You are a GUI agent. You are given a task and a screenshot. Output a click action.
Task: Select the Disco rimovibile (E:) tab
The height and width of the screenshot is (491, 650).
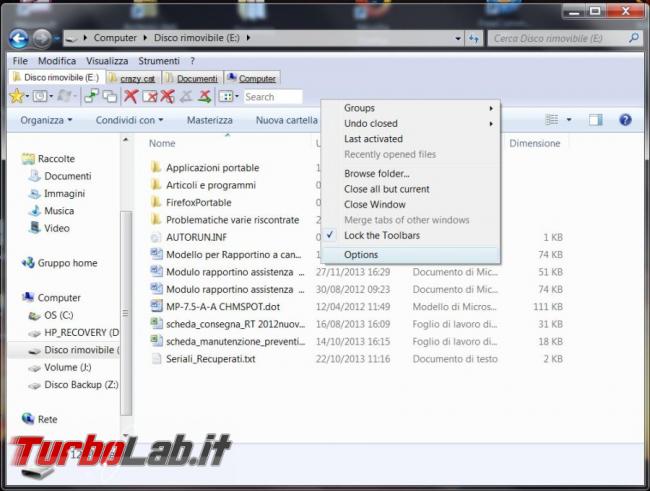pyautogui.click(x=56, y=77)
